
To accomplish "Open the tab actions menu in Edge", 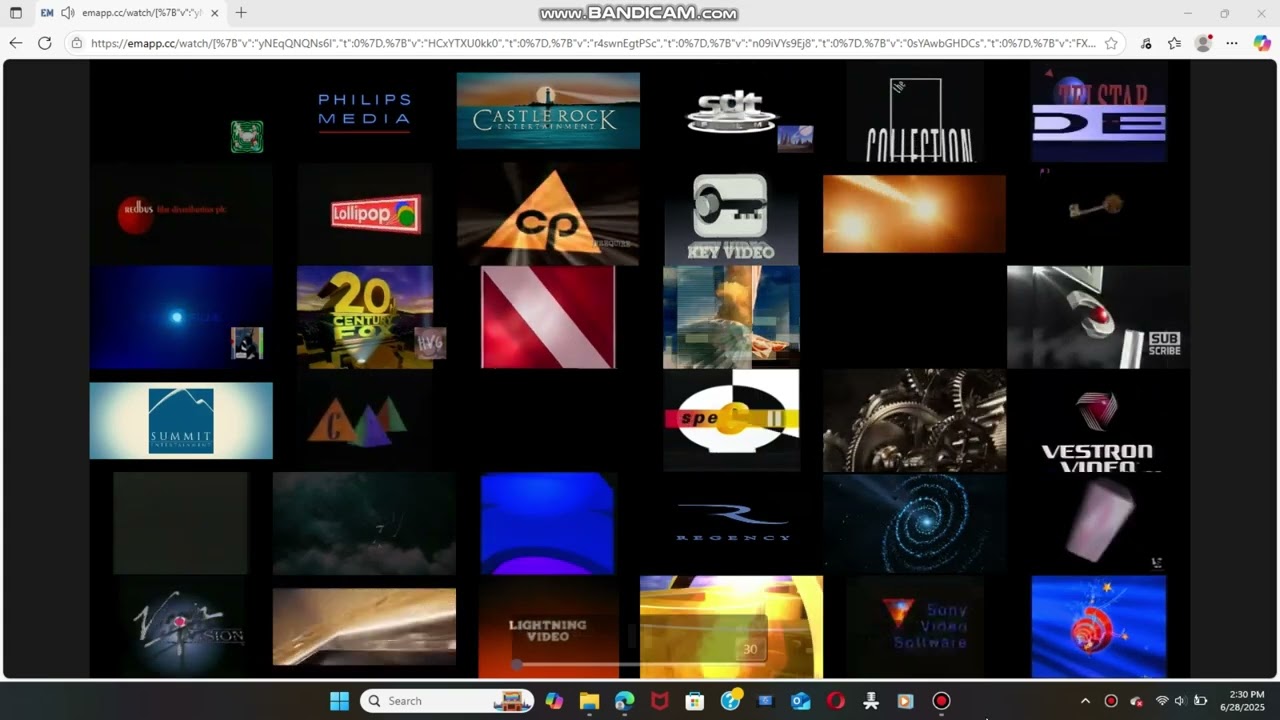I will [16, 13].
